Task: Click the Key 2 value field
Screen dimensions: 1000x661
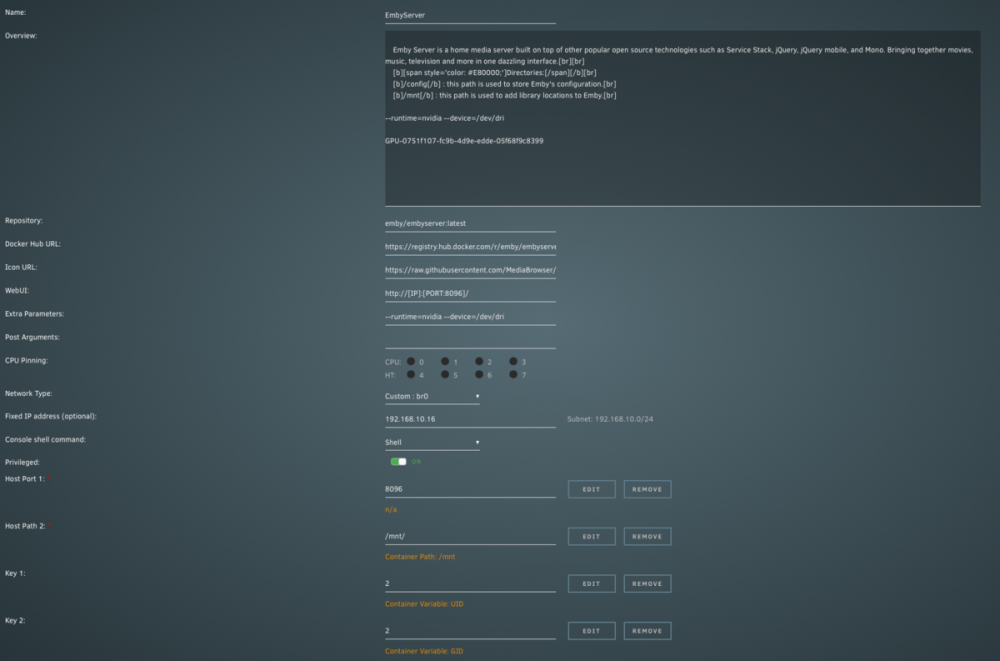Action: (470, 631)
